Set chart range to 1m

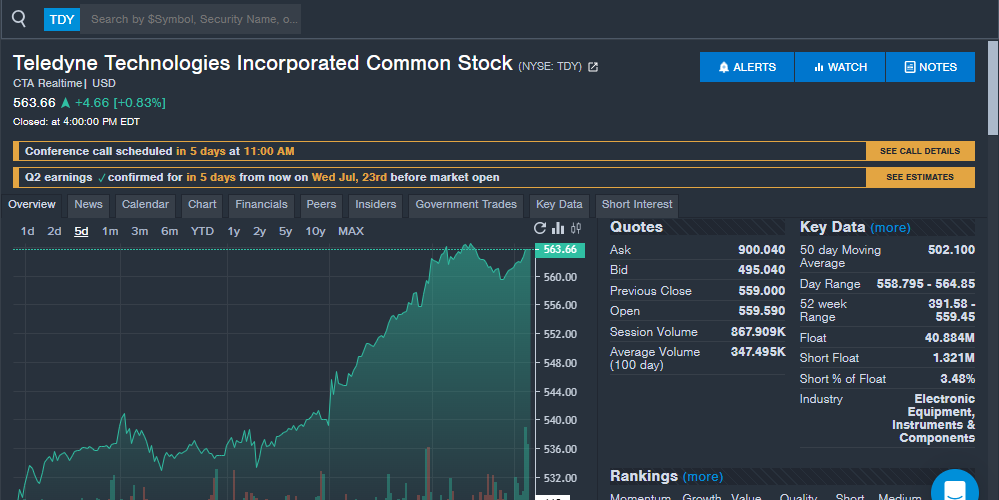[x=110, y=231]
